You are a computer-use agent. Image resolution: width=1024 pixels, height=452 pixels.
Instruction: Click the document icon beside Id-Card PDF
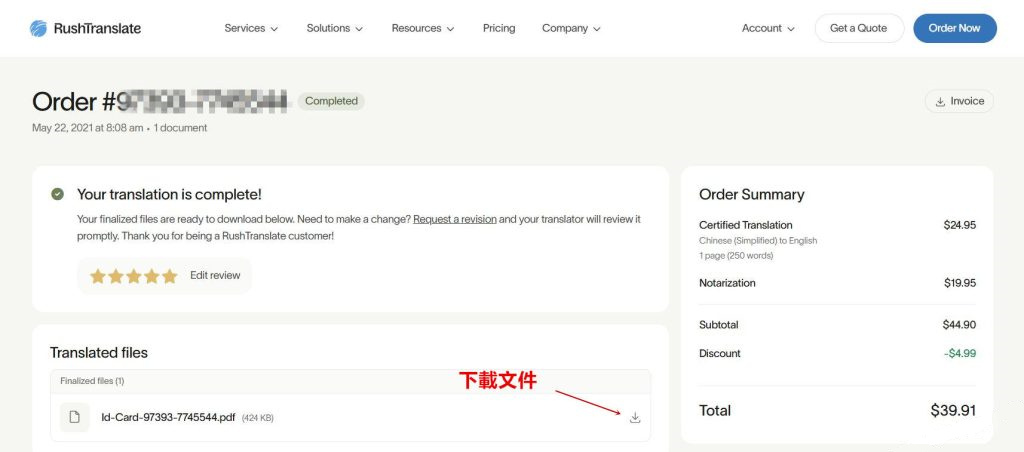75,417
